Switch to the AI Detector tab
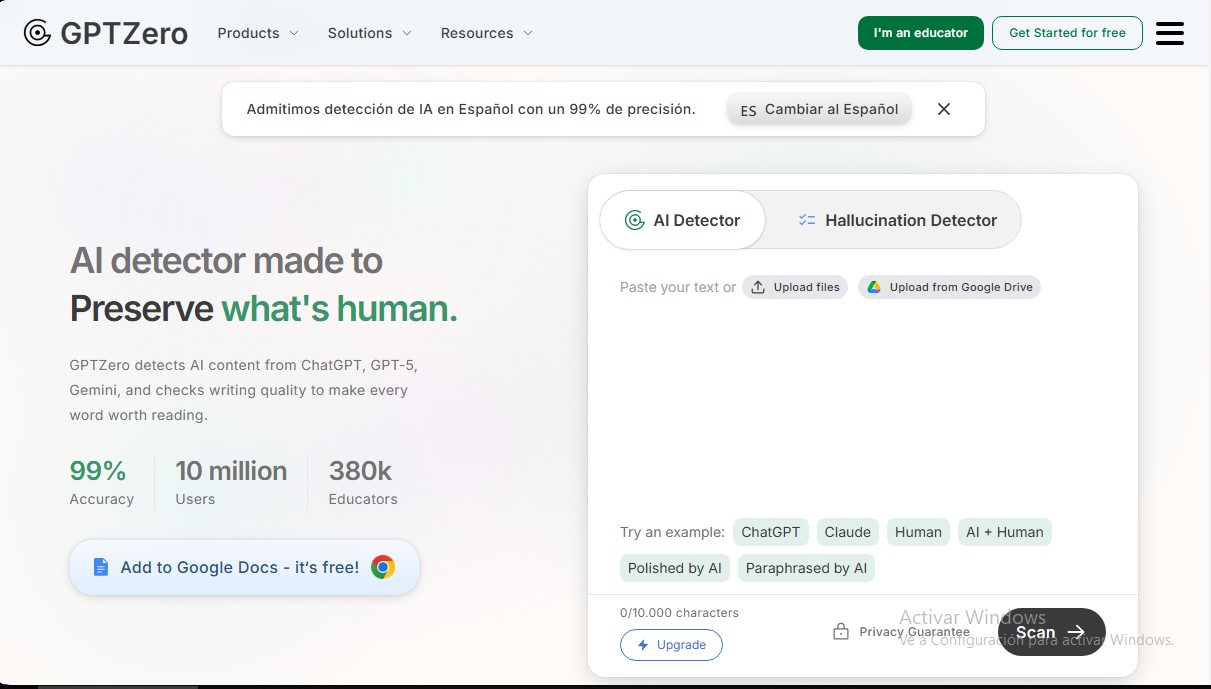The image size is (1211, 689). 682,220
